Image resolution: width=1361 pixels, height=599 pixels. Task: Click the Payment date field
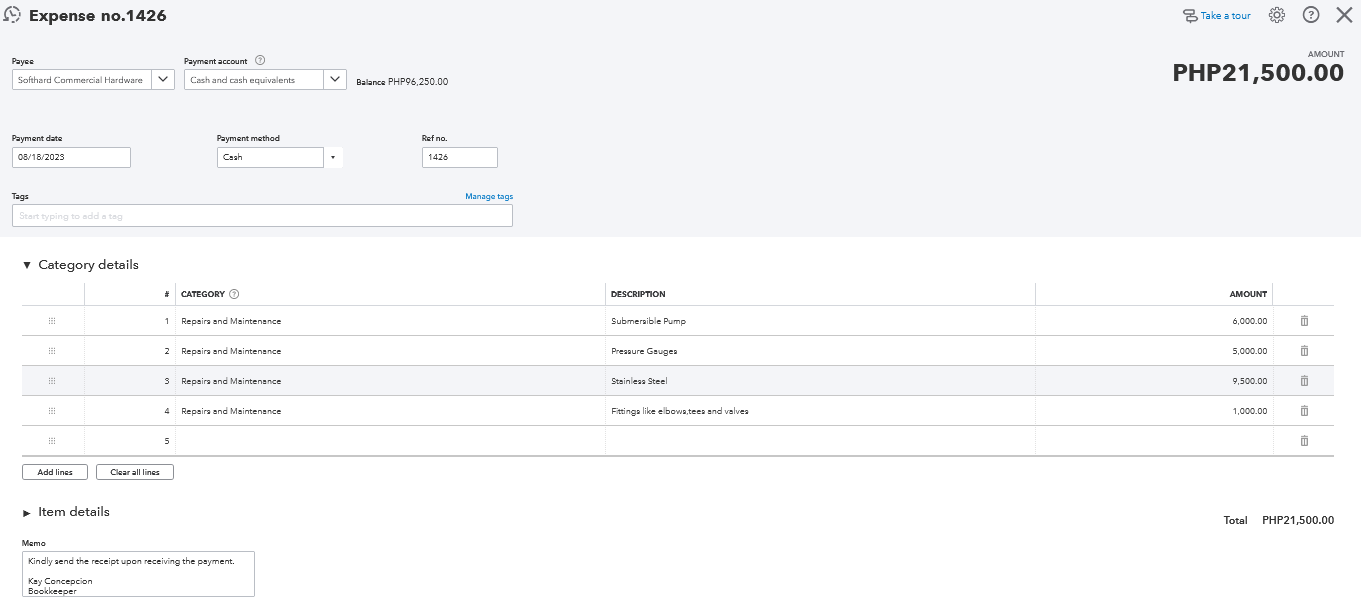click(x=71, y=157)
